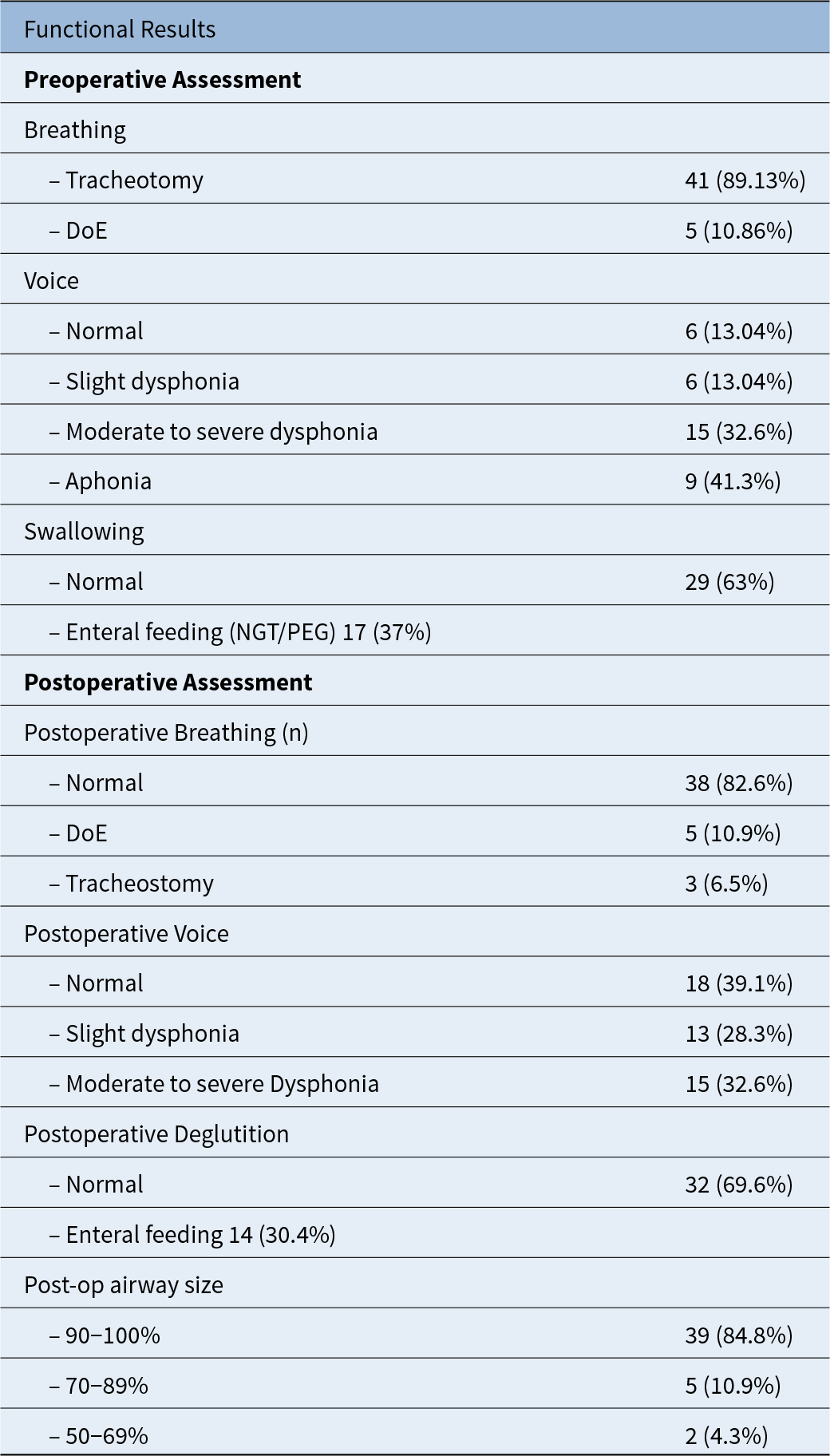The height and width of the screenshot is (1456, 830).
Task: Select the Postoperative Deglutition label
Action: [x=156, y=1134]
